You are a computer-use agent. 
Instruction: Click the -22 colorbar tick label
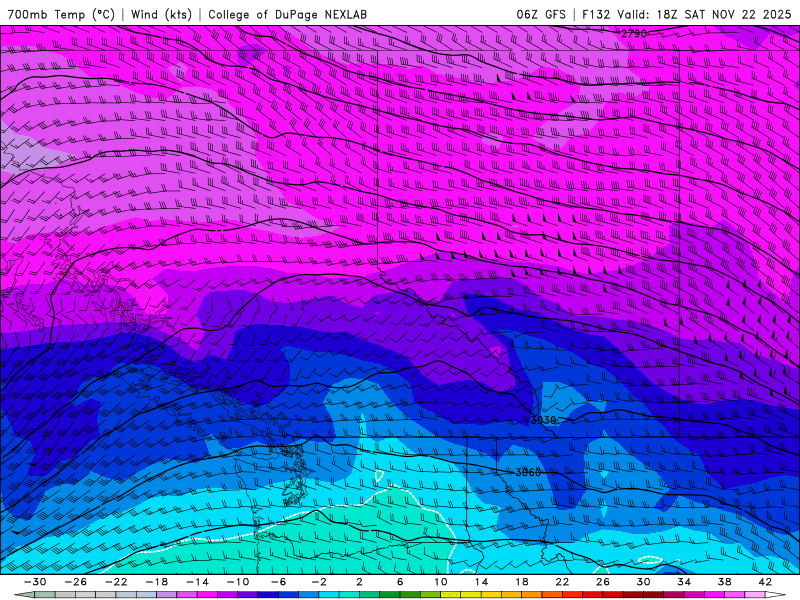(x=116, y=582)
